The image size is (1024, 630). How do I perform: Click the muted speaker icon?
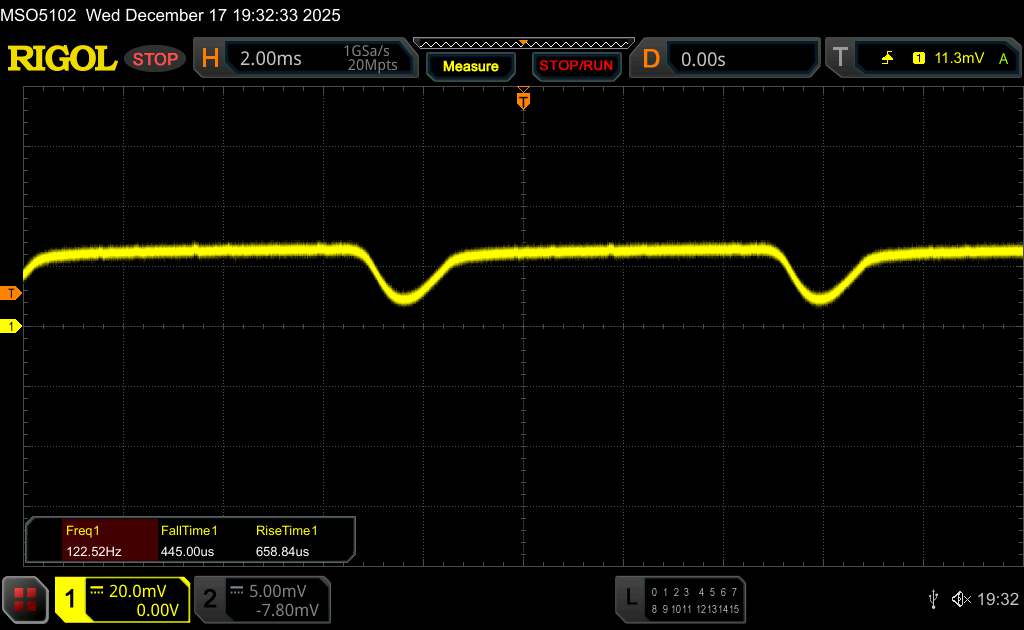pos(961,599)
